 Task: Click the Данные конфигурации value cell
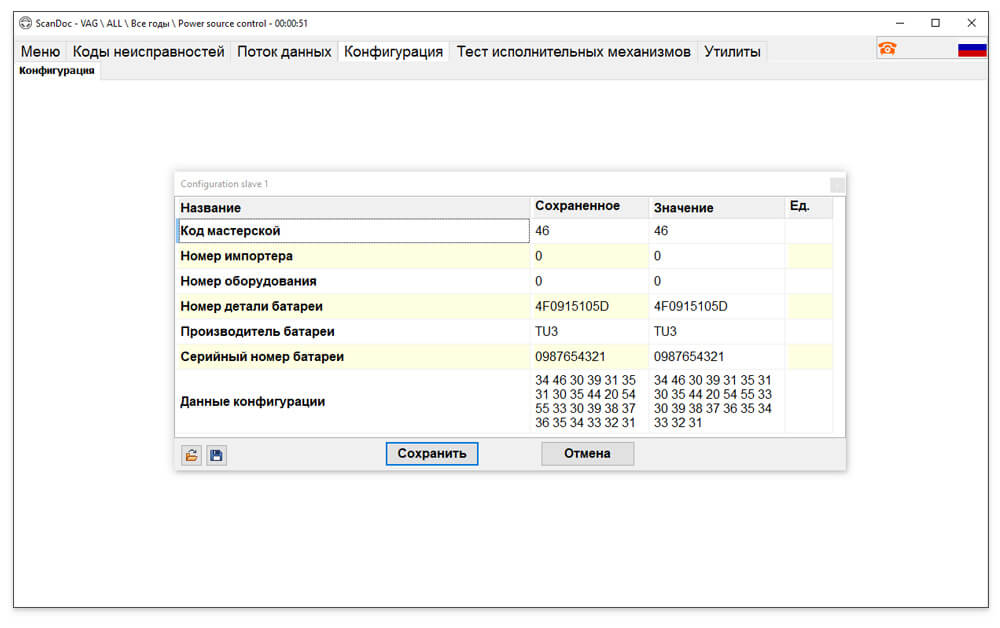(717, 402)
